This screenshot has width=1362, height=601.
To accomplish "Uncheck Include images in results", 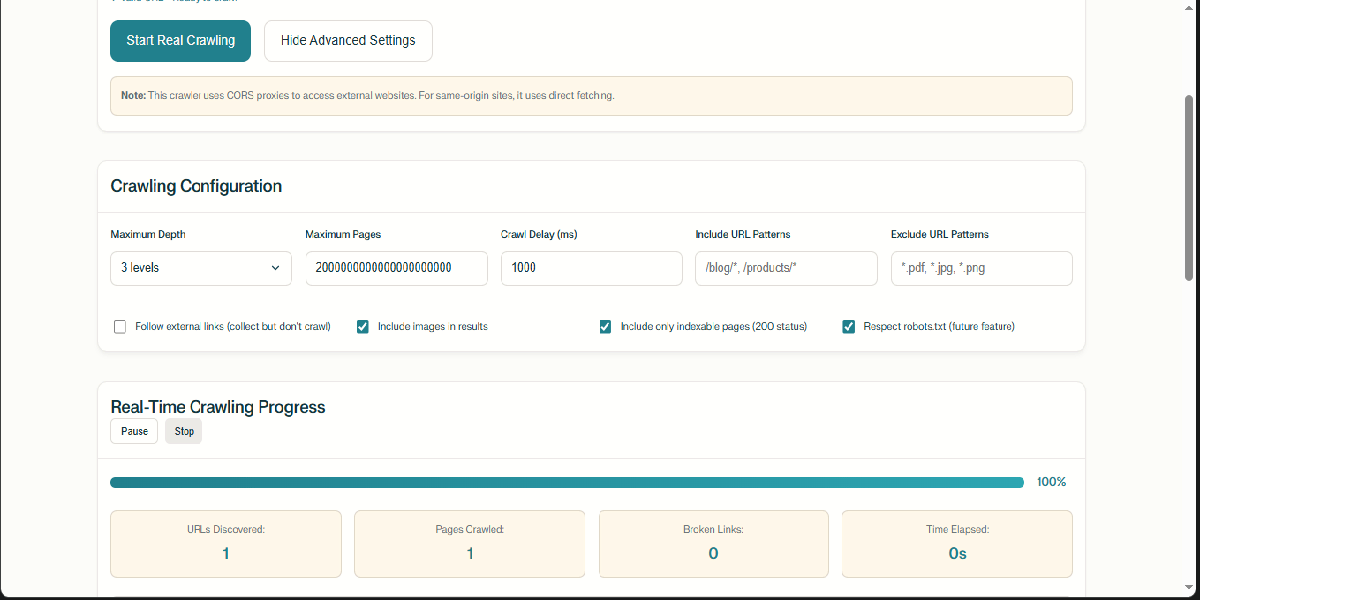I will pyautogui.click(x=363, y=327).
